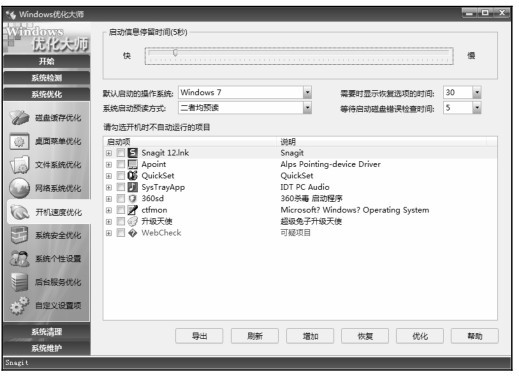The image size is (519, 376).
Task: Expand the QuickSet tree node
Action: tap(109, 176)
